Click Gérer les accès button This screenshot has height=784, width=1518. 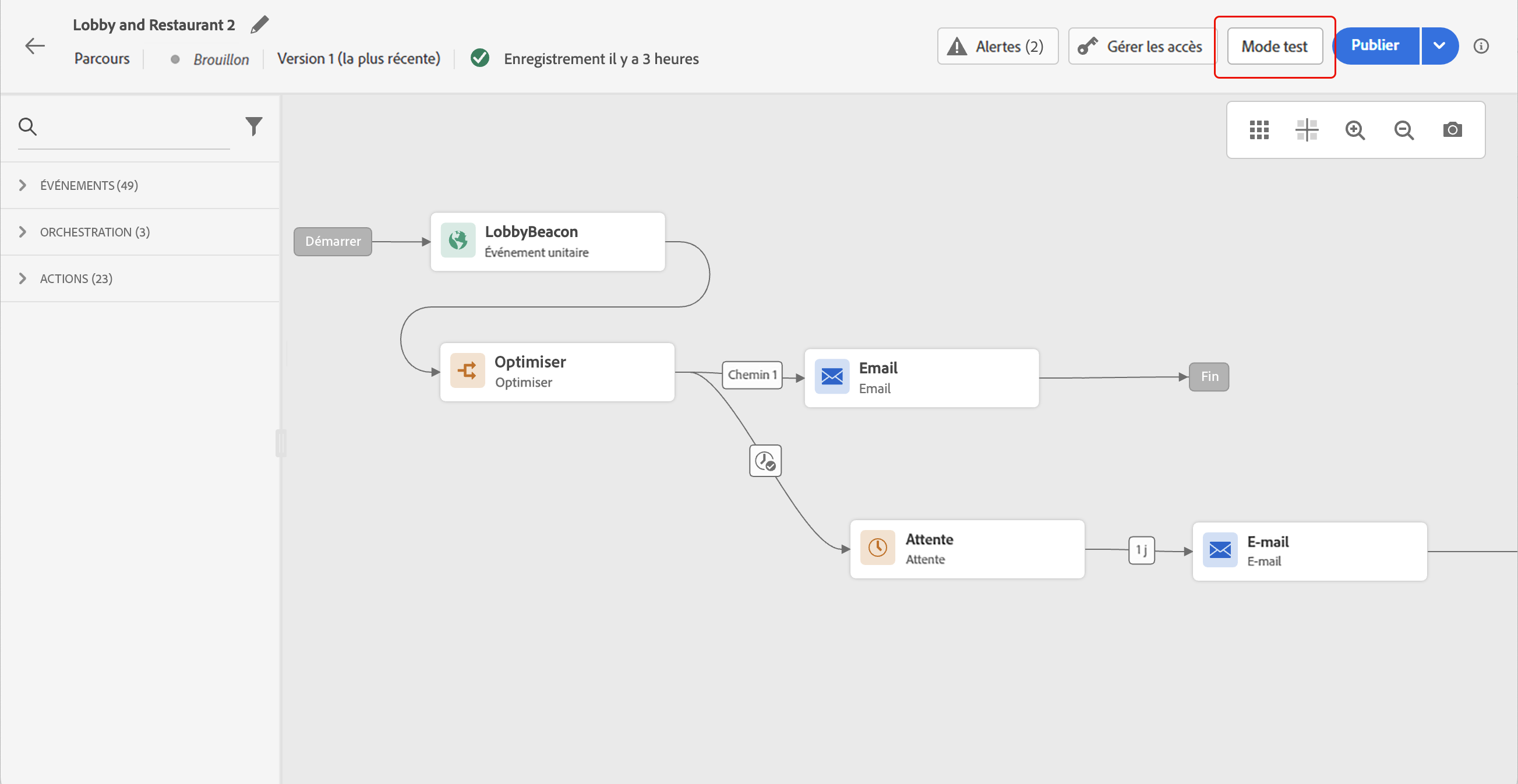click(x=1142, y=46)
